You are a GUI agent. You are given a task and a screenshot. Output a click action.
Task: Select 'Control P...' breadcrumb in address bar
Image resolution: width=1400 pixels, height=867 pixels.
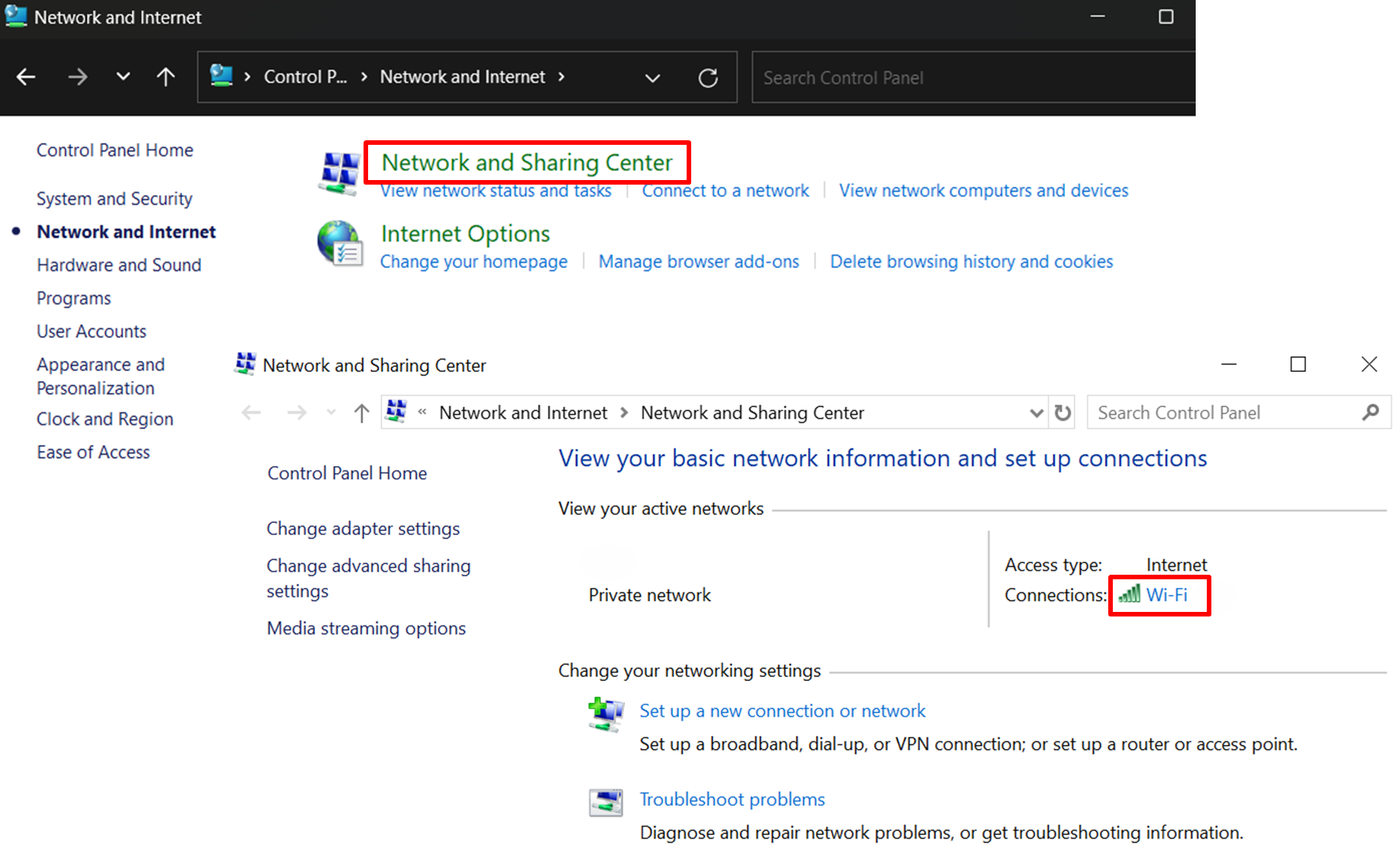[x=305, y=77]
